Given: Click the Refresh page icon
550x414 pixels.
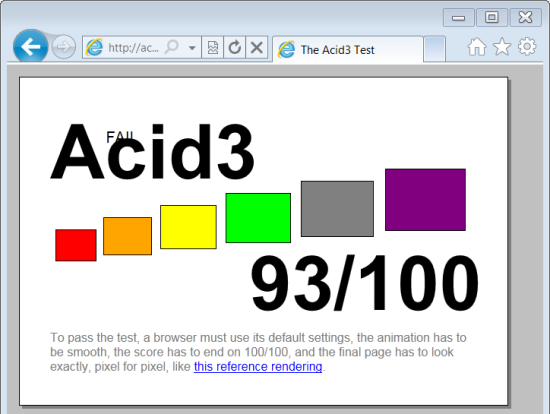Looking at the screenshot, I should pos(235,47).
